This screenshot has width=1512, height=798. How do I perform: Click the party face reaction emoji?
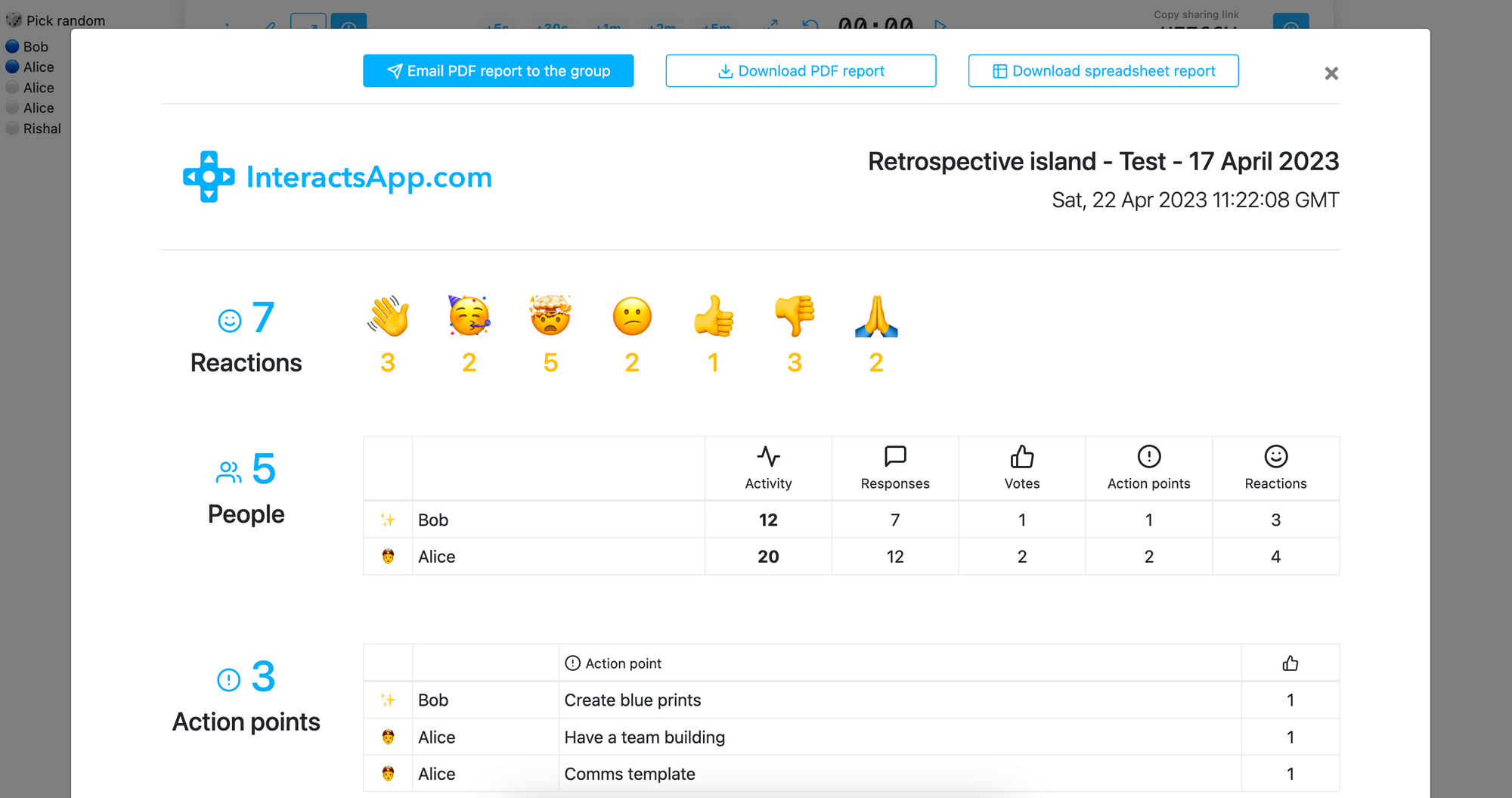[x=469, y=316]
